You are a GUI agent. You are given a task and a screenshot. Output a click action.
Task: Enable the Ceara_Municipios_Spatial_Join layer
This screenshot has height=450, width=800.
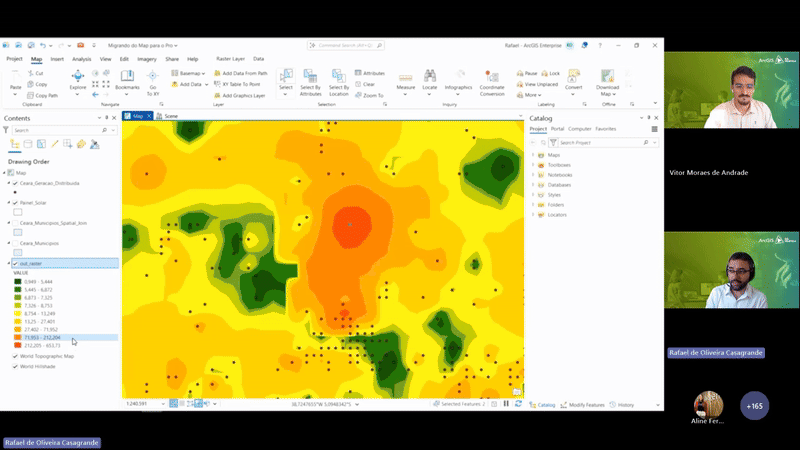15,223
